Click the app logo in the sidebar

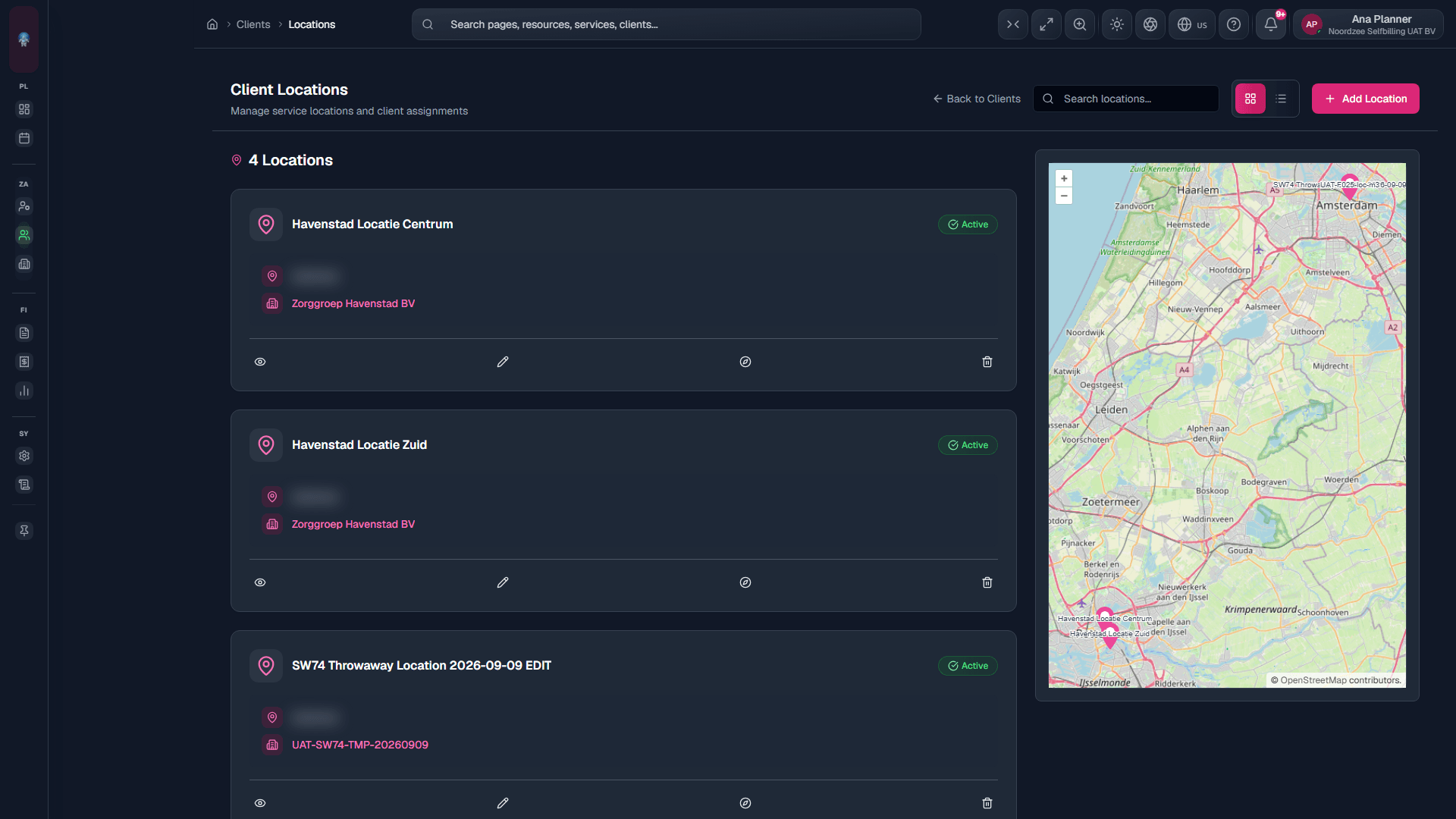tap(24, 39)
